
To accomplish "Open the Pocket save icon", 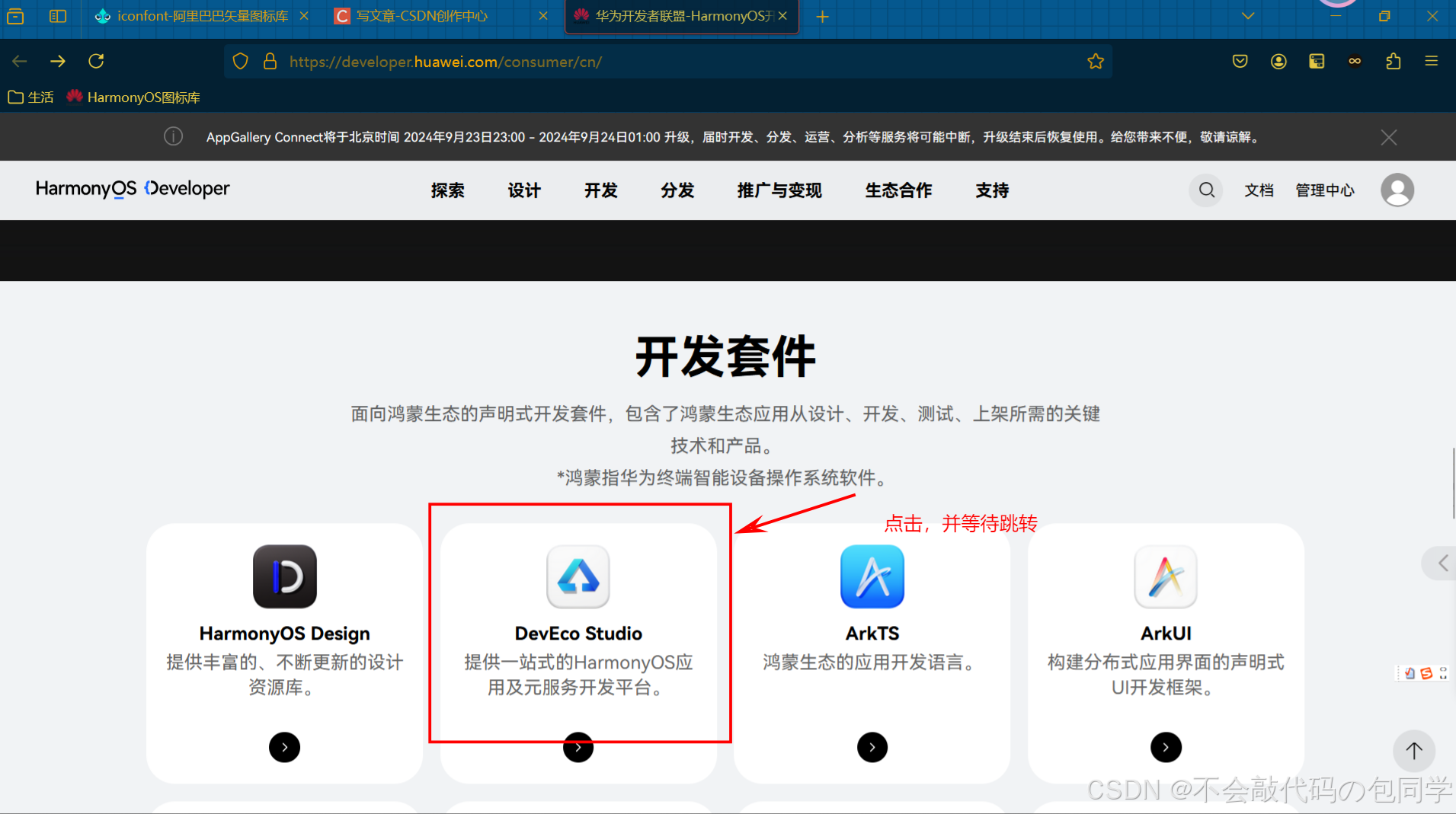I will [x=1240, y=61].
